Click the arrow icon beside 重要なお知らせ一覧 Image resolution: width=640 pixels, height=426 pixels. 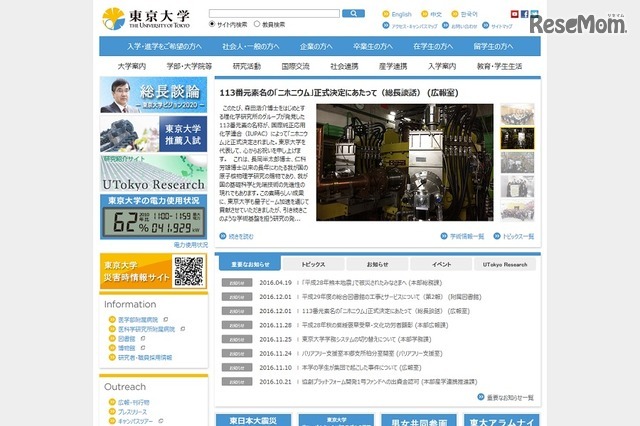481,397
